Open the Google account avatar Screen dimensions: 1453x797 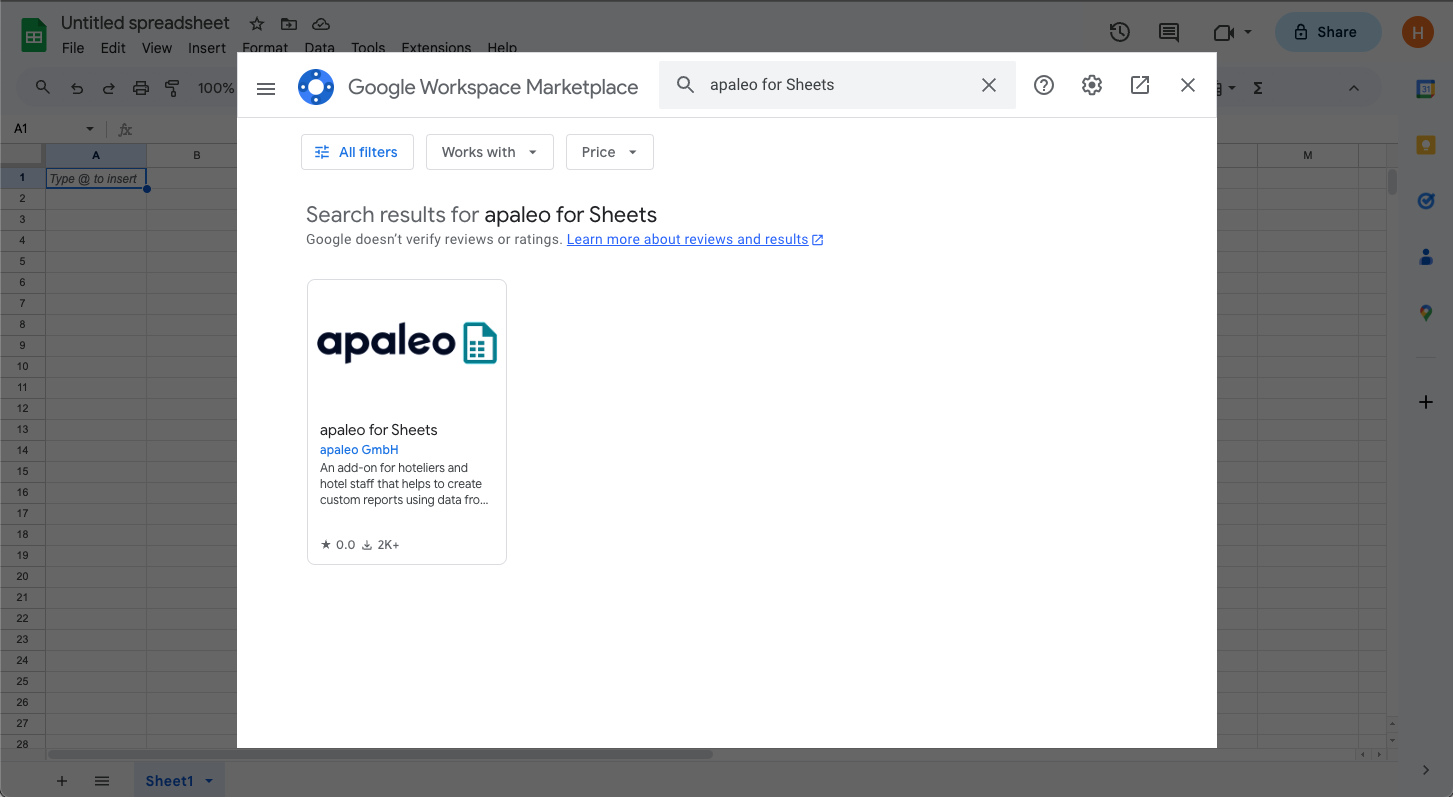tap(1417, 32)
